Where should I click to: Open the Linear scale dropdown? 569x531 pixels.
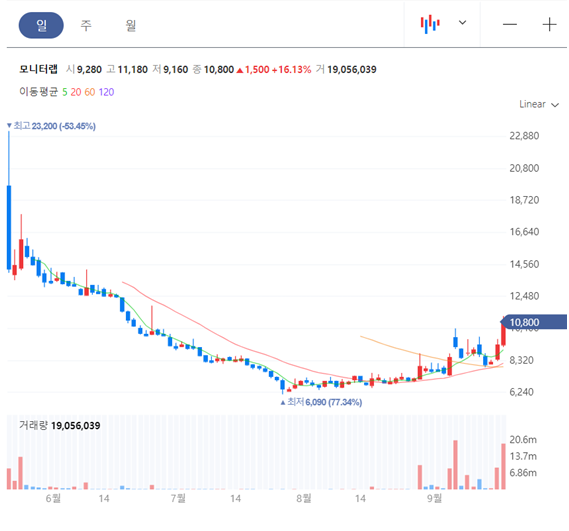(539, 105)
